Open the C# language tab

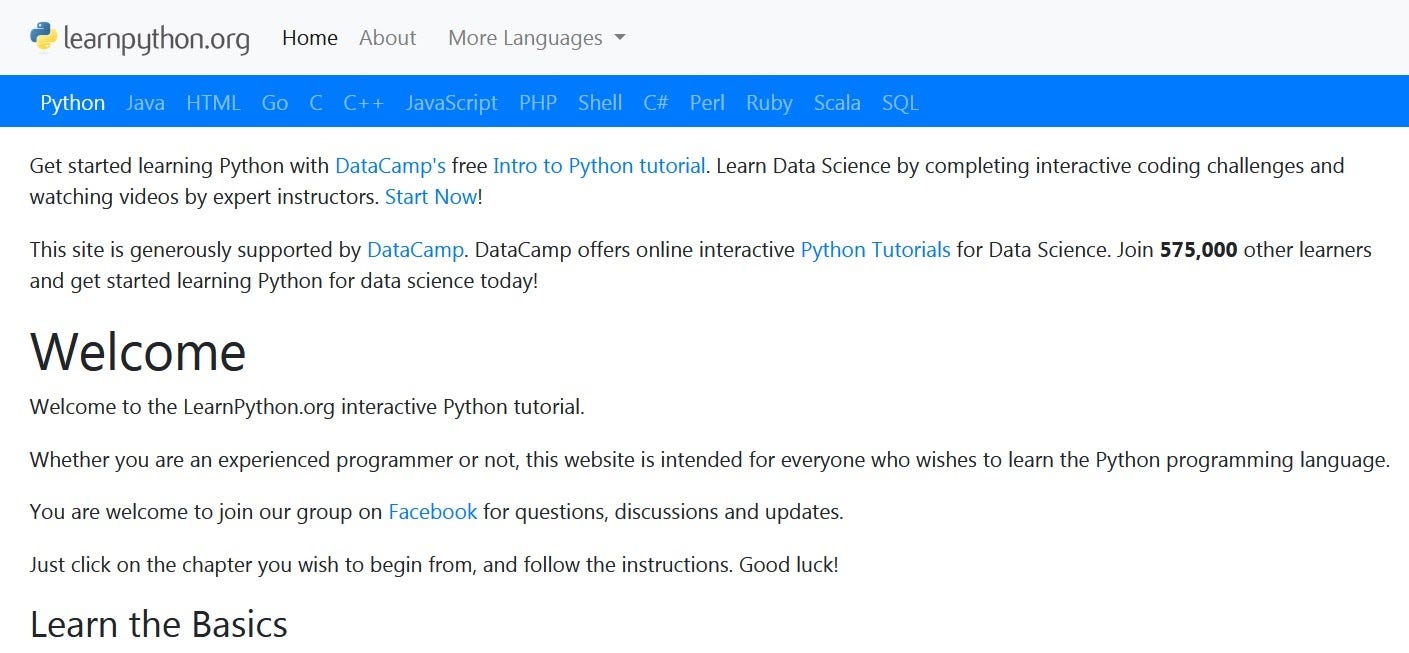(x=655, y=103)
